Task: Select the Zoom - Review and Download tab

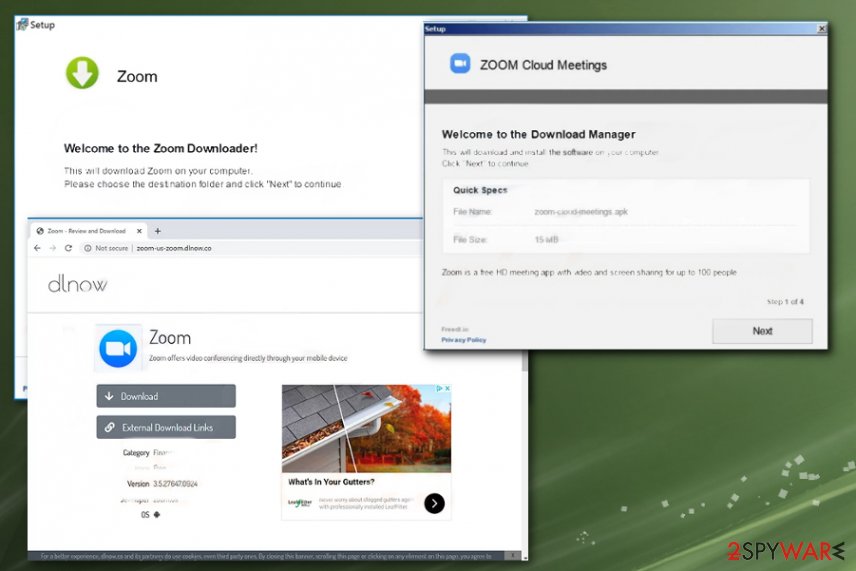Action: [86, 231]
